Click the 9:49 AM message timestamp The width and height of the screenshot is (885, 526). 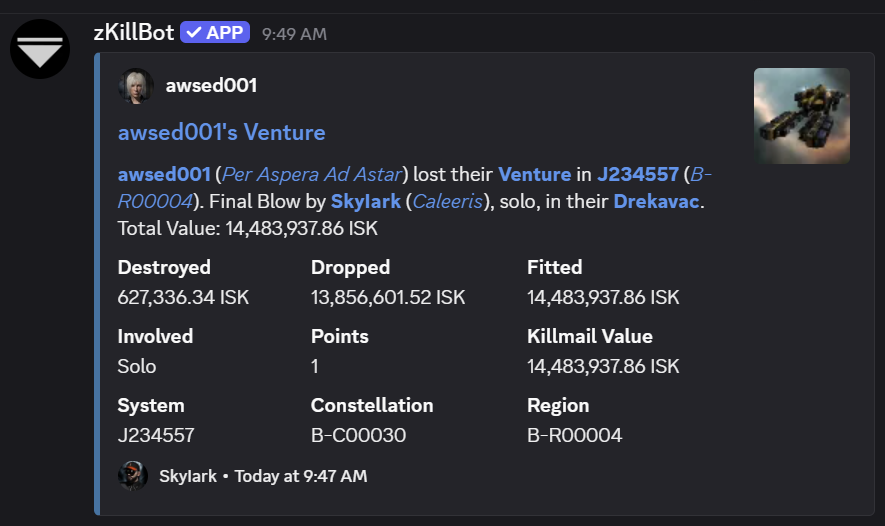294,34
